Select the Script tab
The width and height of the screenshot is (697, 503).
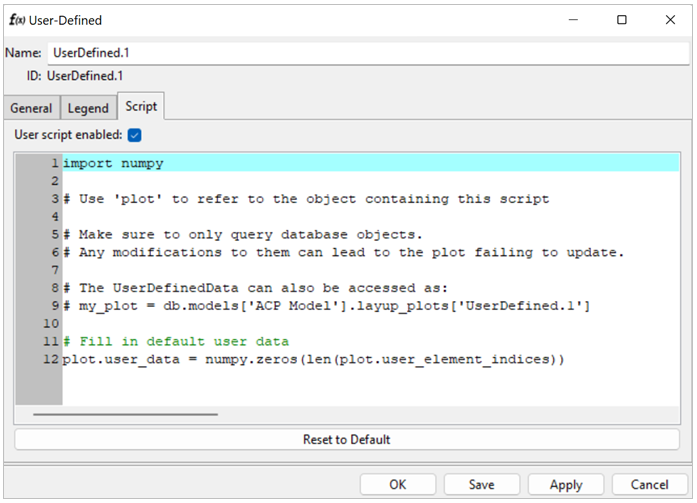point(141,106)
